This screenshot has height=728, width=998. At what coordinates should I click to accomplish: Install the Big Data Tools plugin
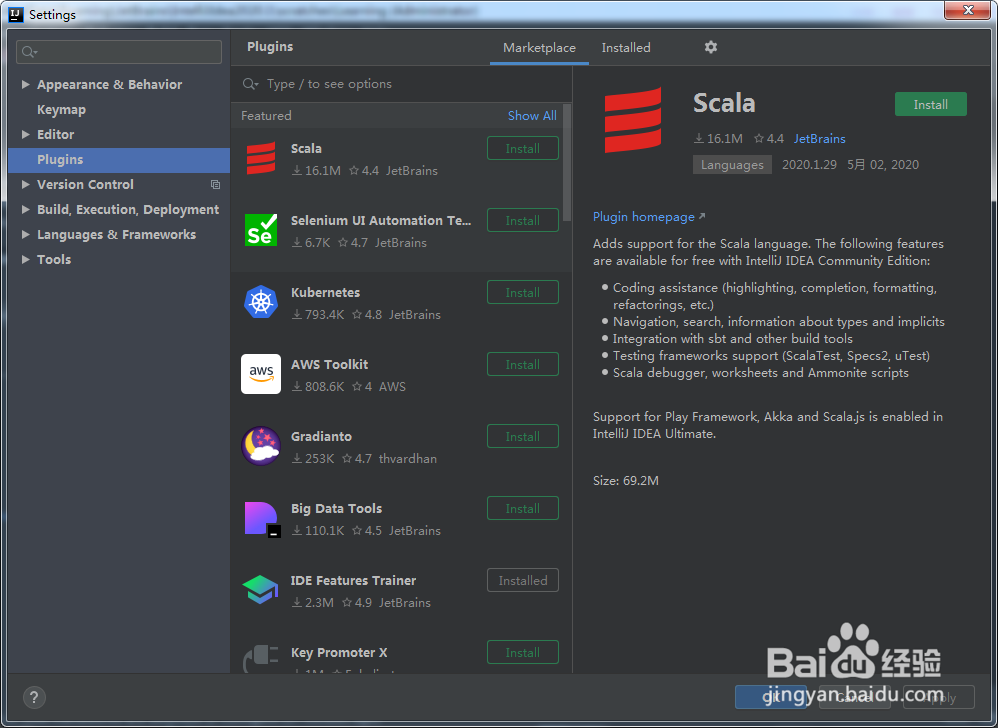(523, 508)
